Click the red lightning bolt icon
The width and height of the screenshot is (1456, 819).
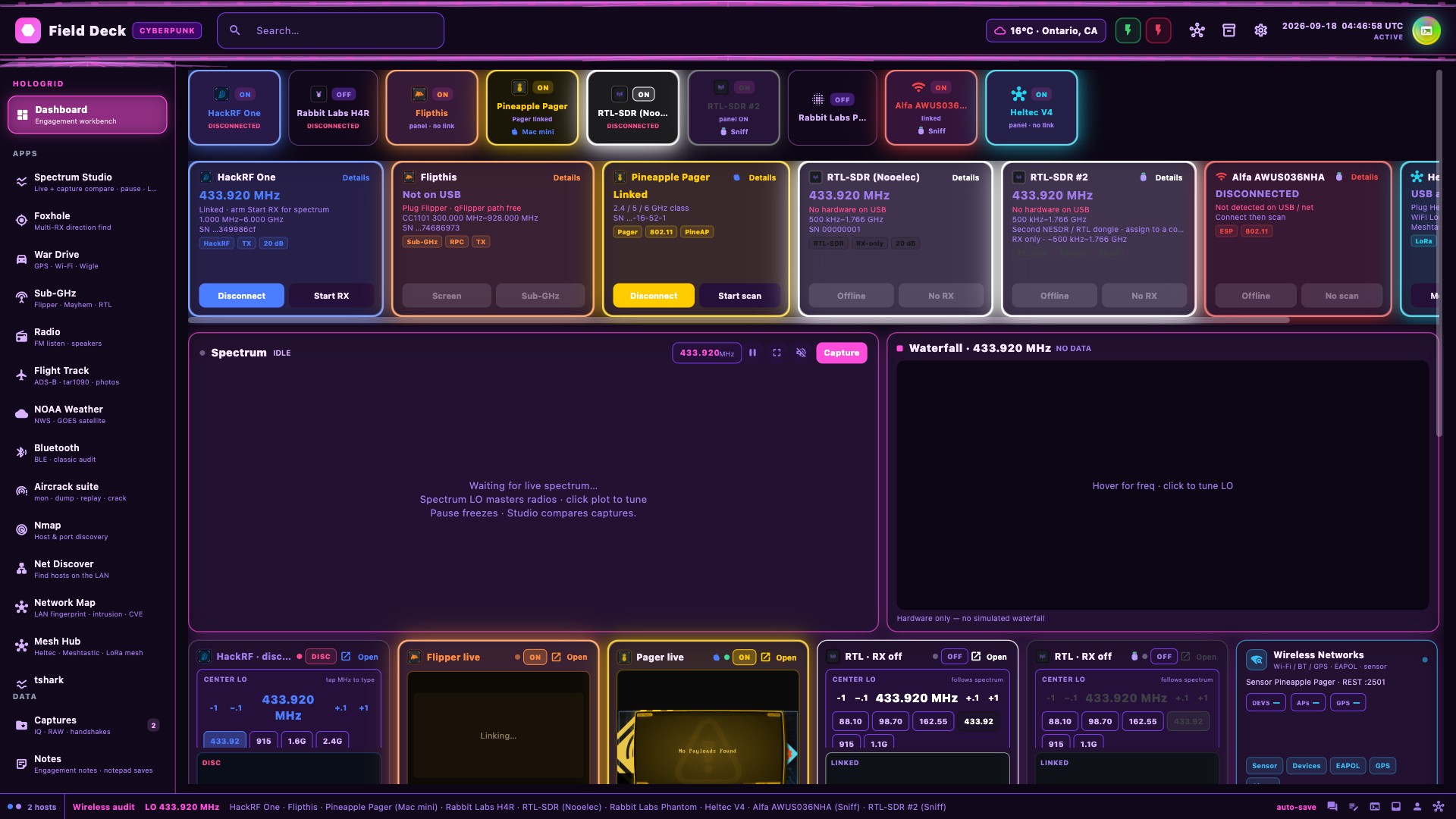1158,30
